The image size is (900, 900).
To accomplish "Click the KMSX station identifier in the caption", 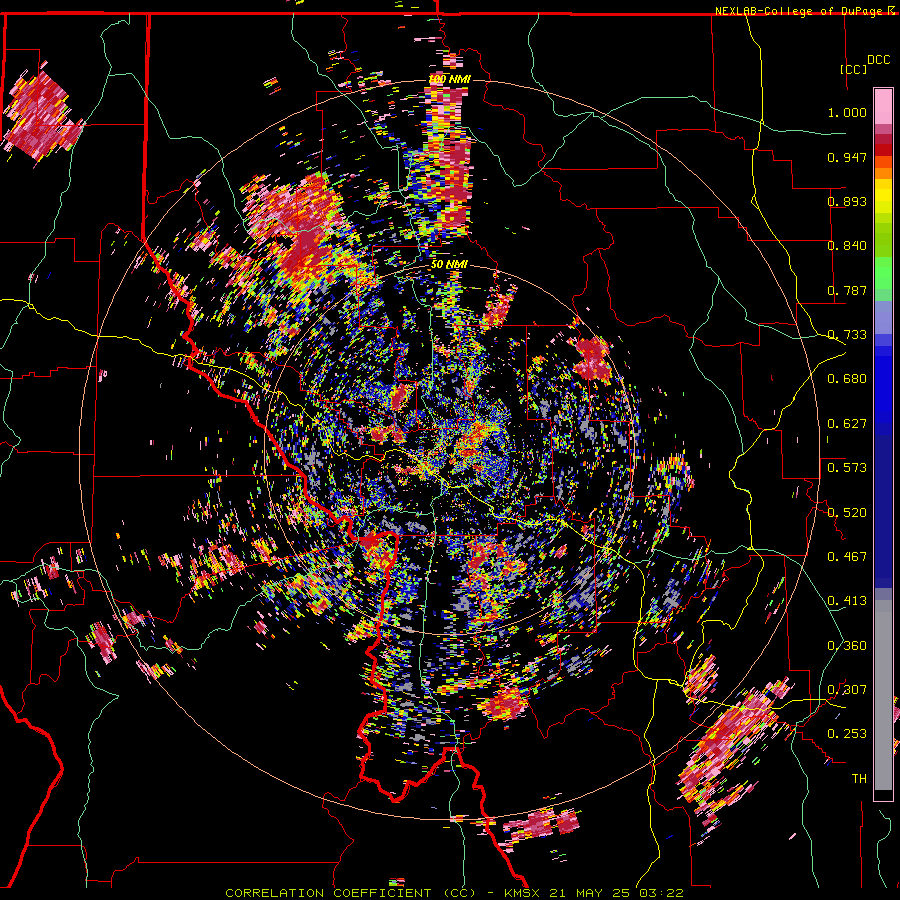I will pyautogui.click(x=522, y=893).
